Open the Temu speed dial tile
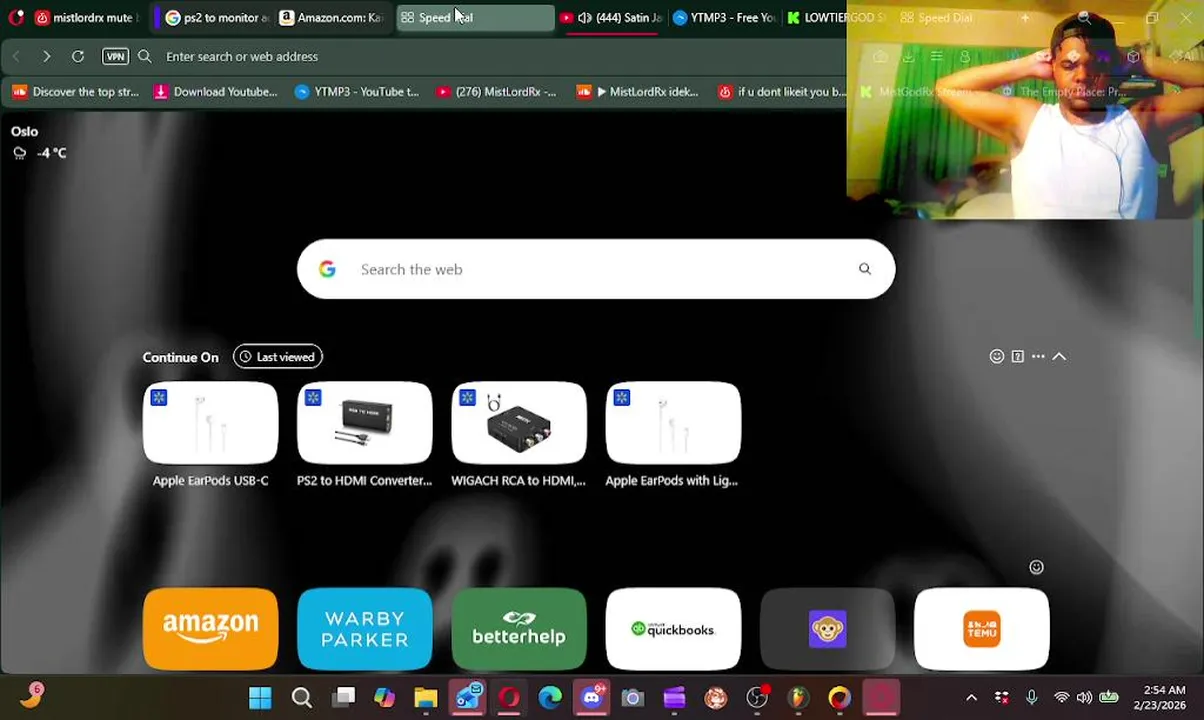The height and width of the screenshot is (720, 1204). pyautogui.click(x=981, y=629)
